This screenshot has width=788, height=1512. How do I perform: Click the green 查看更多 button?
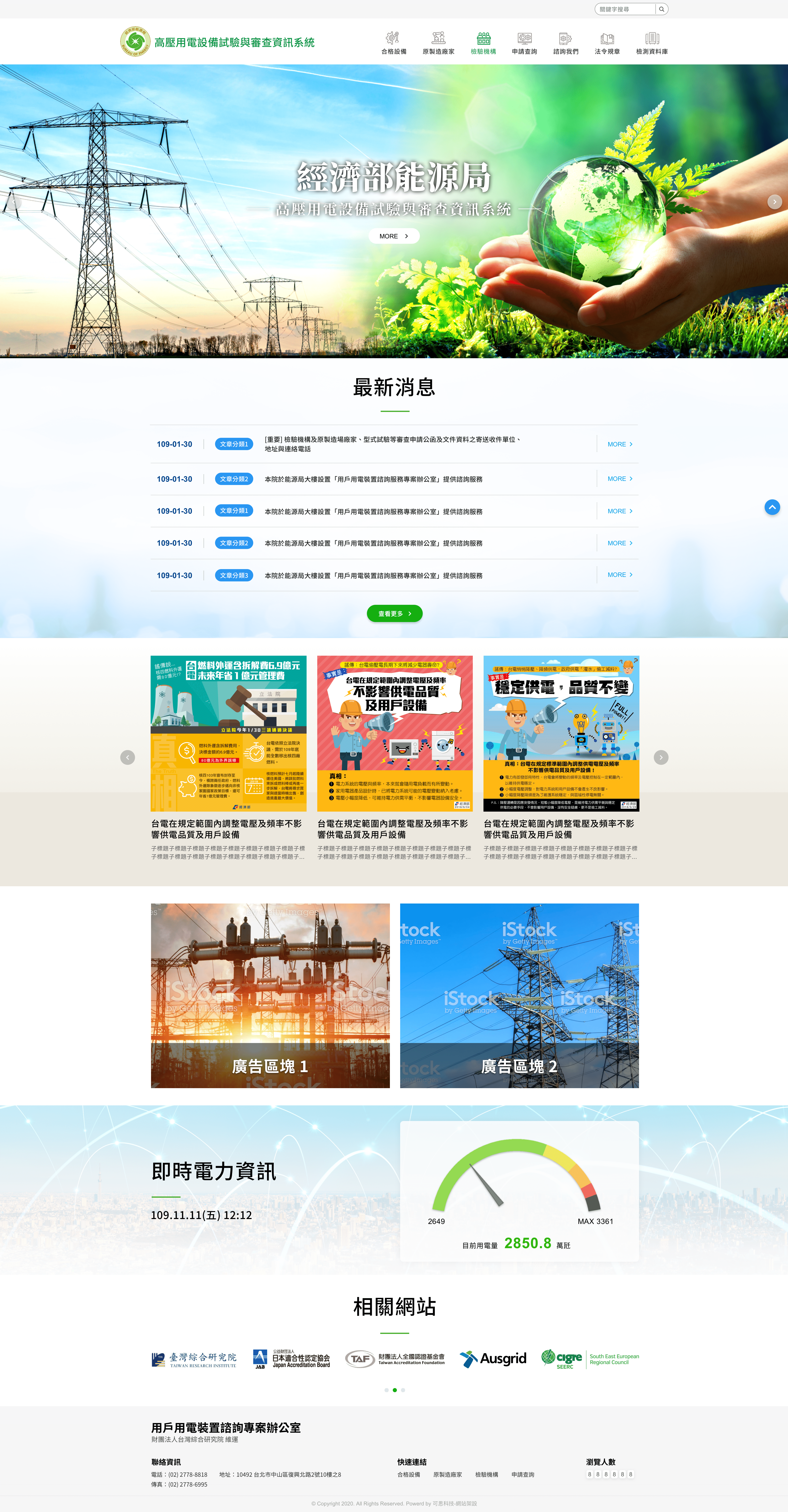(395, 613)
